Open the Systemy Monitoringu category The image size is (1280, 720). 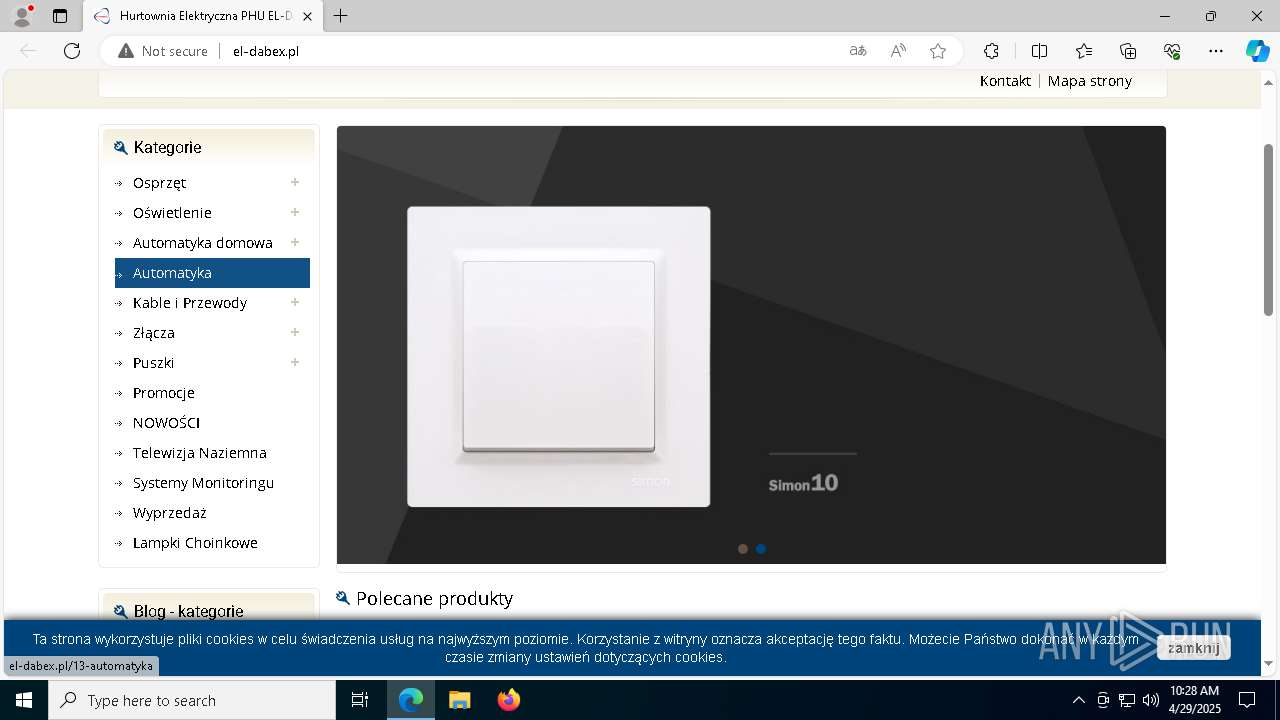203,483
